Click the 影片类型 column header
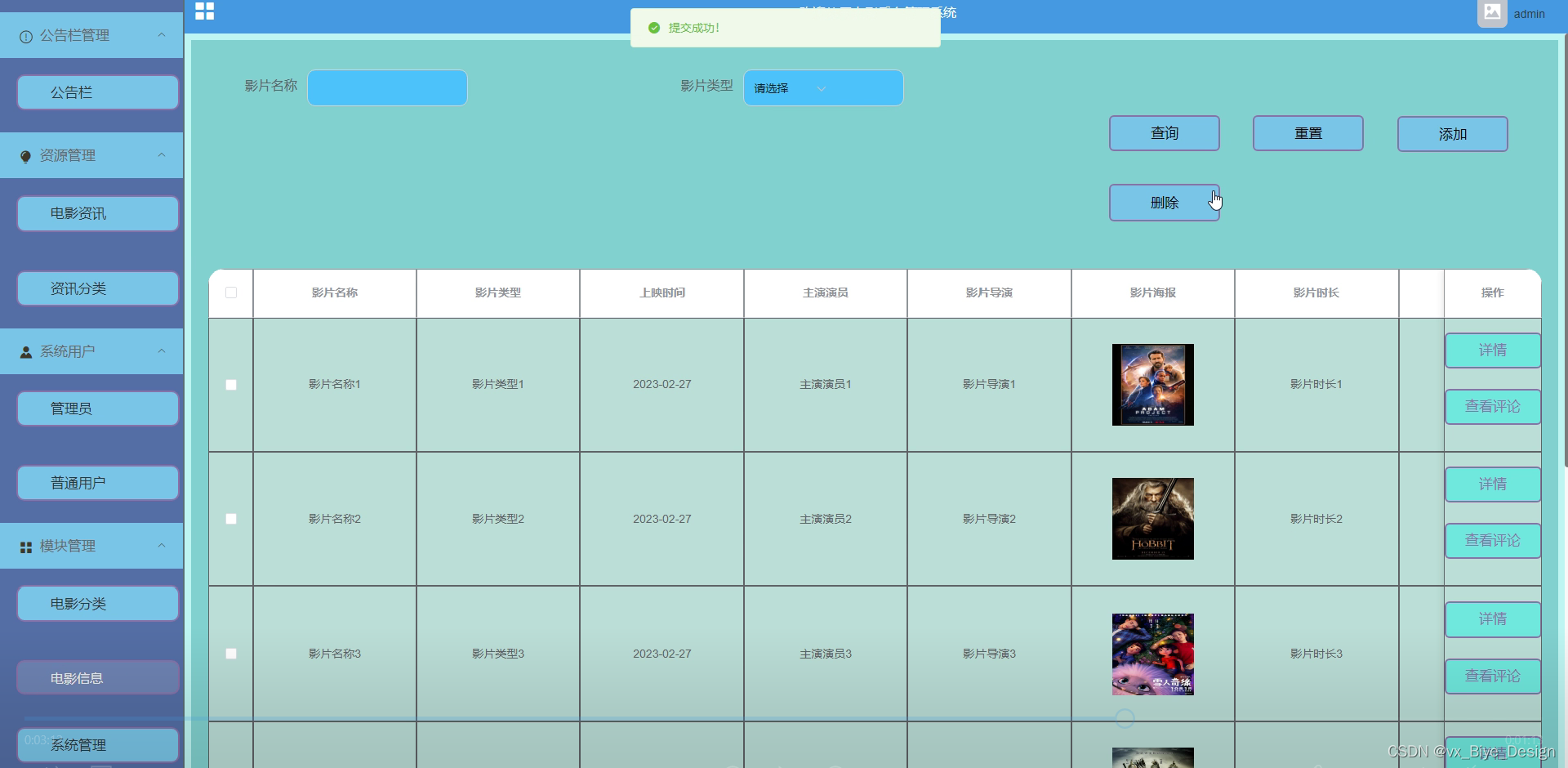The image size is (1568, 768). [498, 292]
